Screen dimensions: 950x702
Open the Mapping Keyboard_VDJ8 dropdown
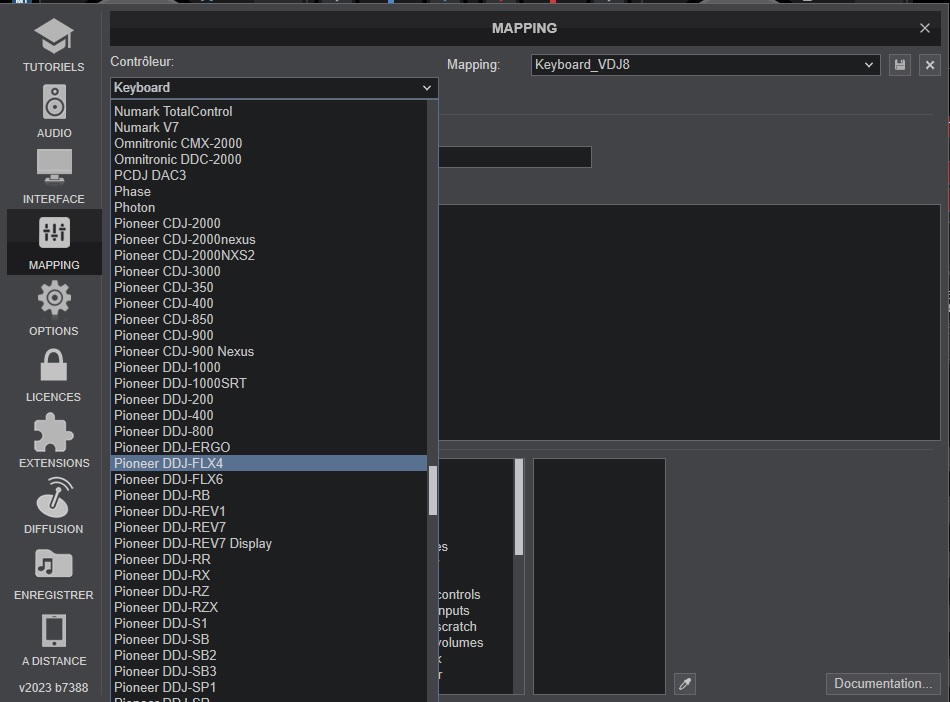point(705,65)
